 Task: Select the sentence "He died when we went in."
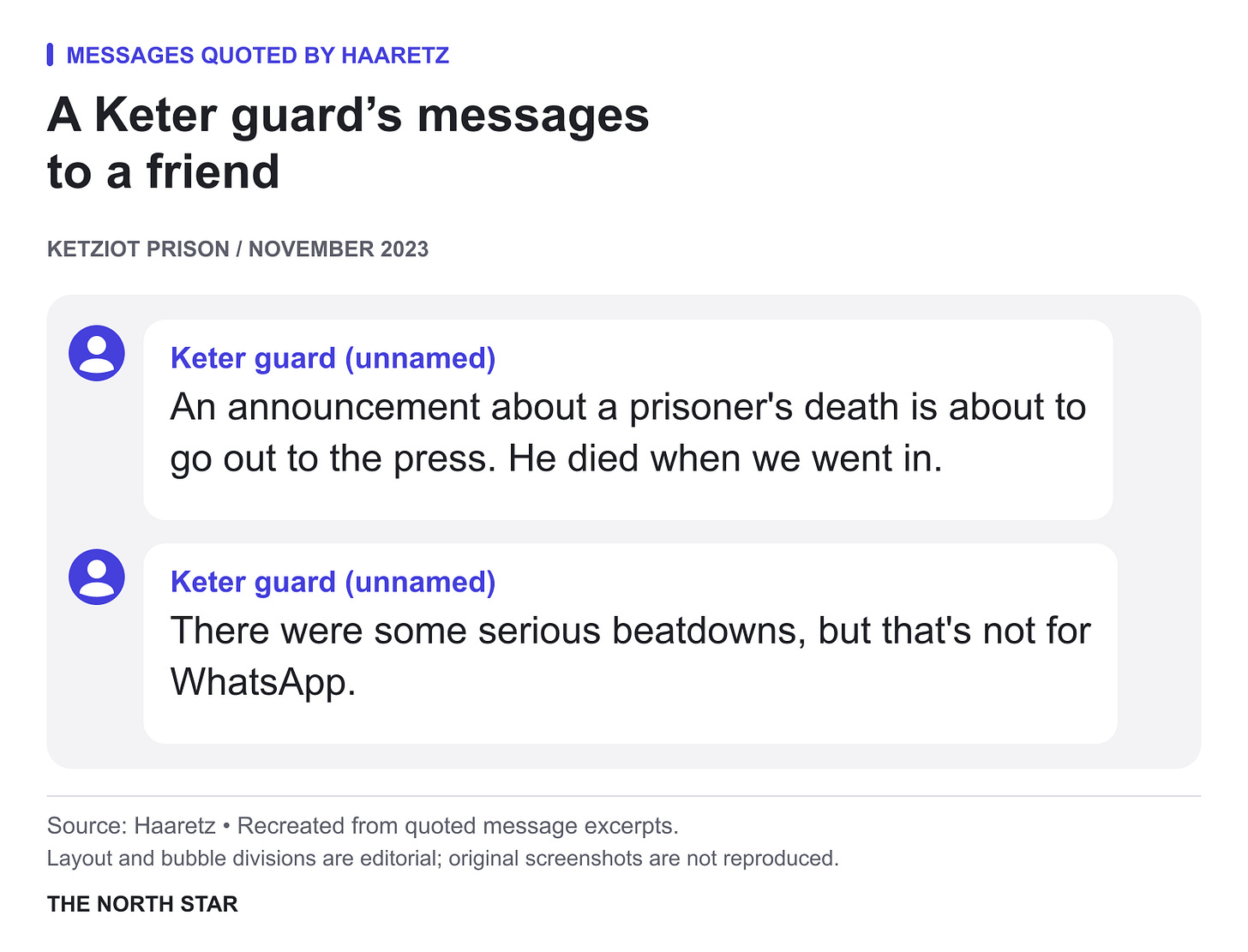(x=725, y=458)
